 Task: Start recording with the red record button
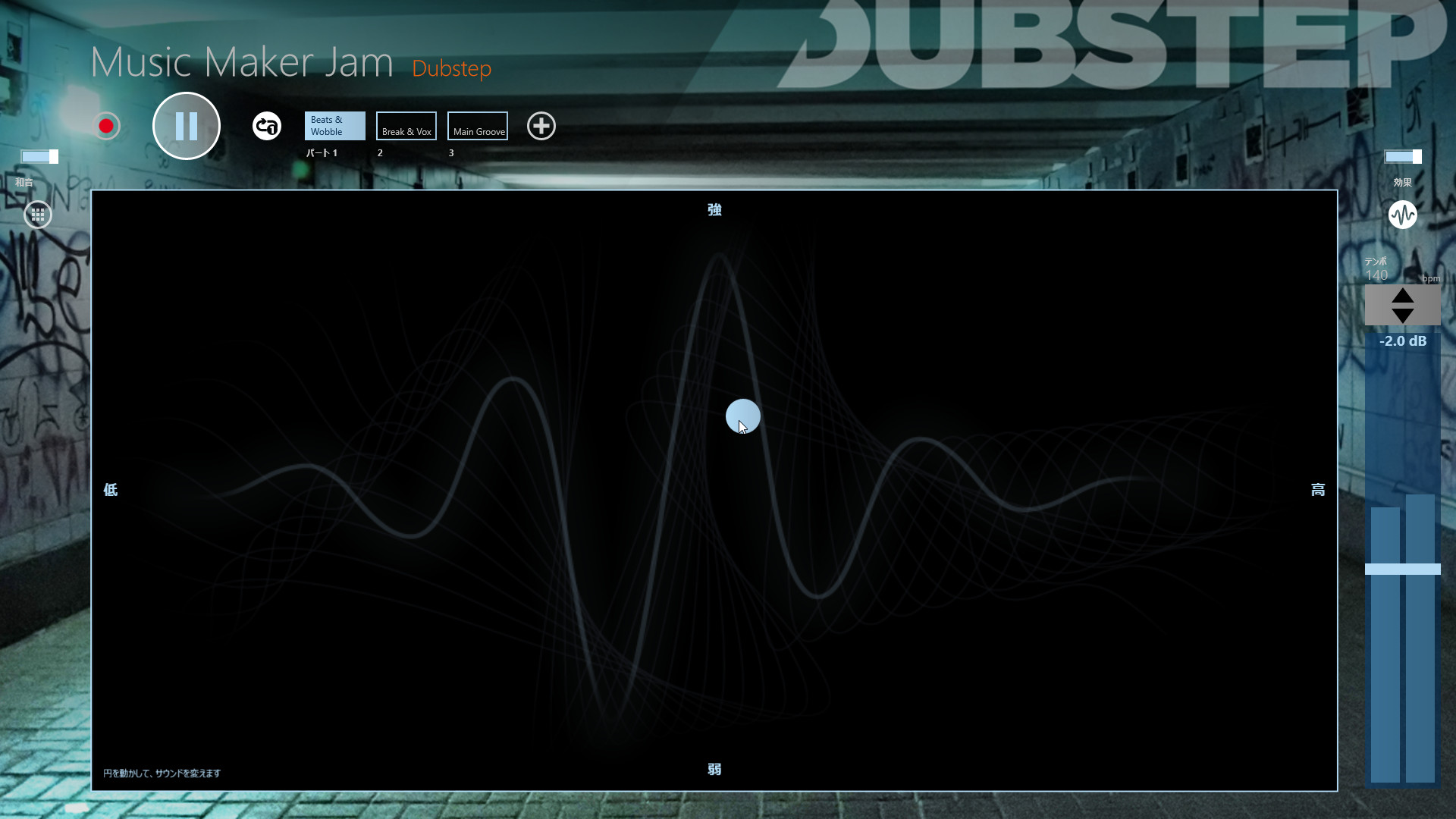coord(106,126)
